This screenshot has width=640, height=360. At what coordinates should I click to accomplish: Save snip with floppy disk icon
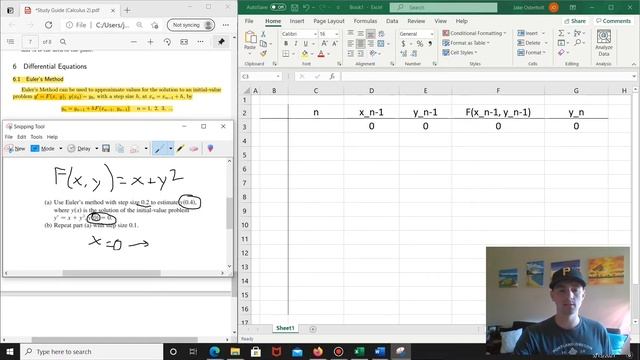(106, 149)
